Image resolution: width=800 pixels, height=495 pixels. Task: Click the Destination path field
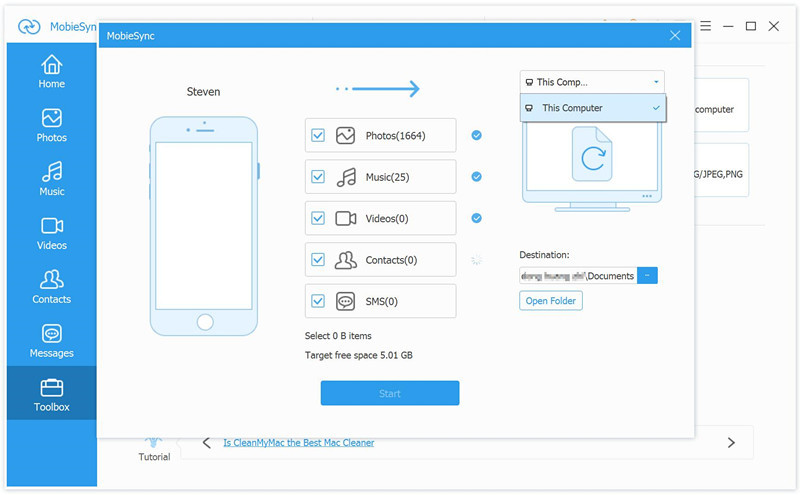point(578,276)
